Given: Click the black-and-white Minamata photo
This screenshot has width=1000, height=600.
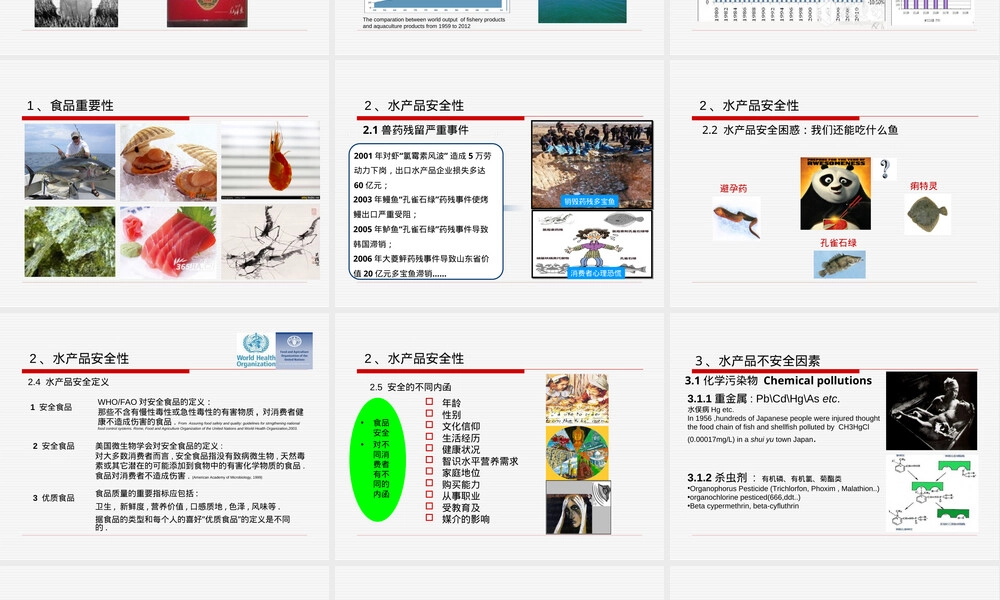Looking at the screenshot, I should point(931,411).
